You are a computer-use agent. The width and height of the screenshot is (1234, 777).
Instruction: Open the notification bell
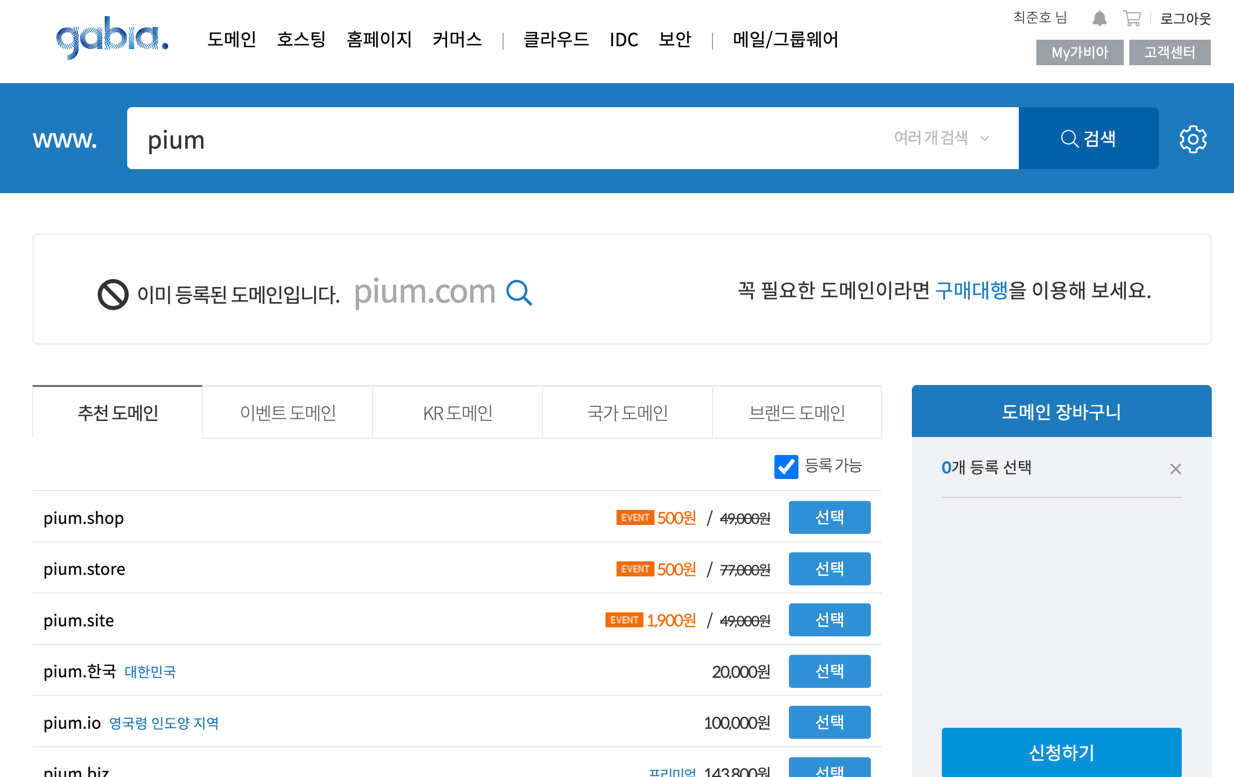(x=1099, y=18)
